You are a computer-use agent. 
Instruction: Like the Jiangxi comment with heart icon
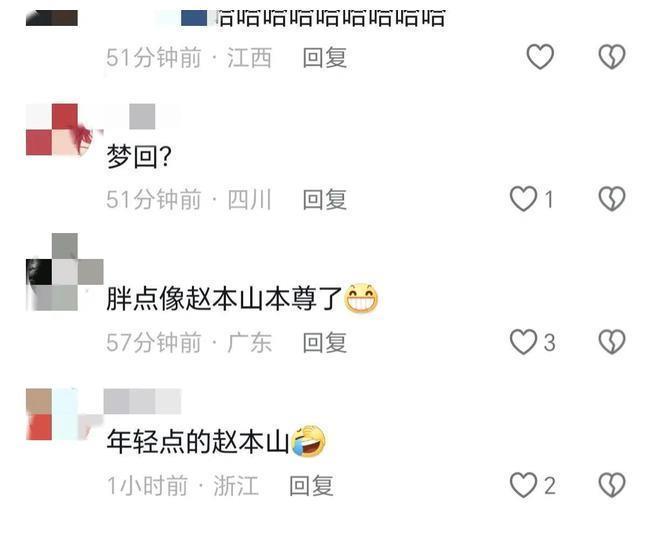coord(540,56)
